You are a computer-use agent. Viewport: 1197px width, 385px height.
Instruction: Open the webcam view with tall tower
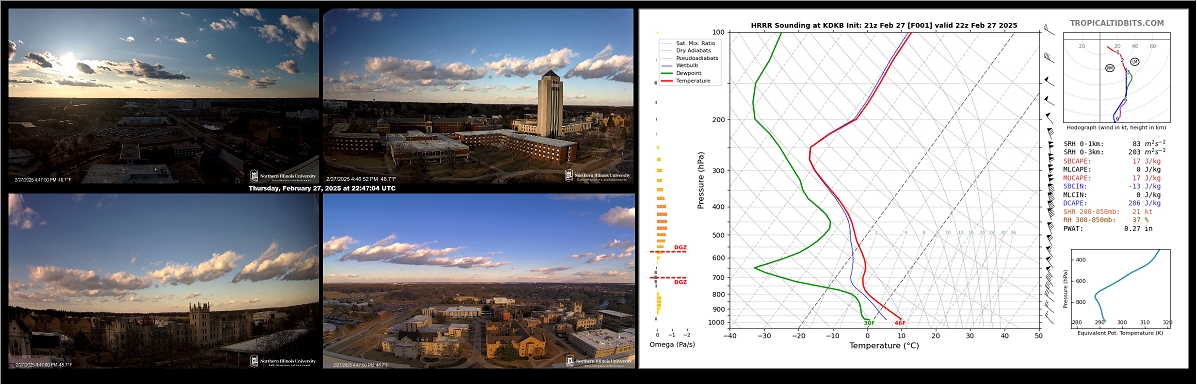[x=478, y=95]
